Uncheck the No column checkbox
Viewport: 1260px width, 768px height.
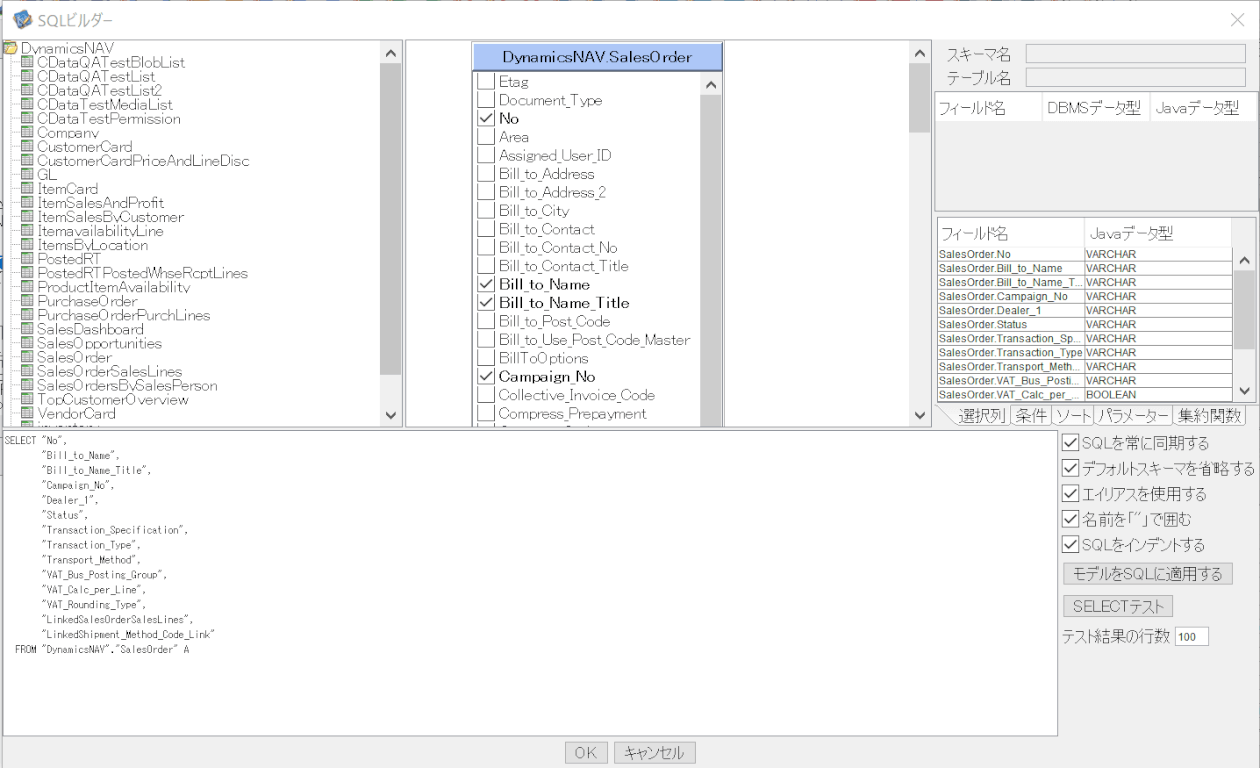(486, 118)
